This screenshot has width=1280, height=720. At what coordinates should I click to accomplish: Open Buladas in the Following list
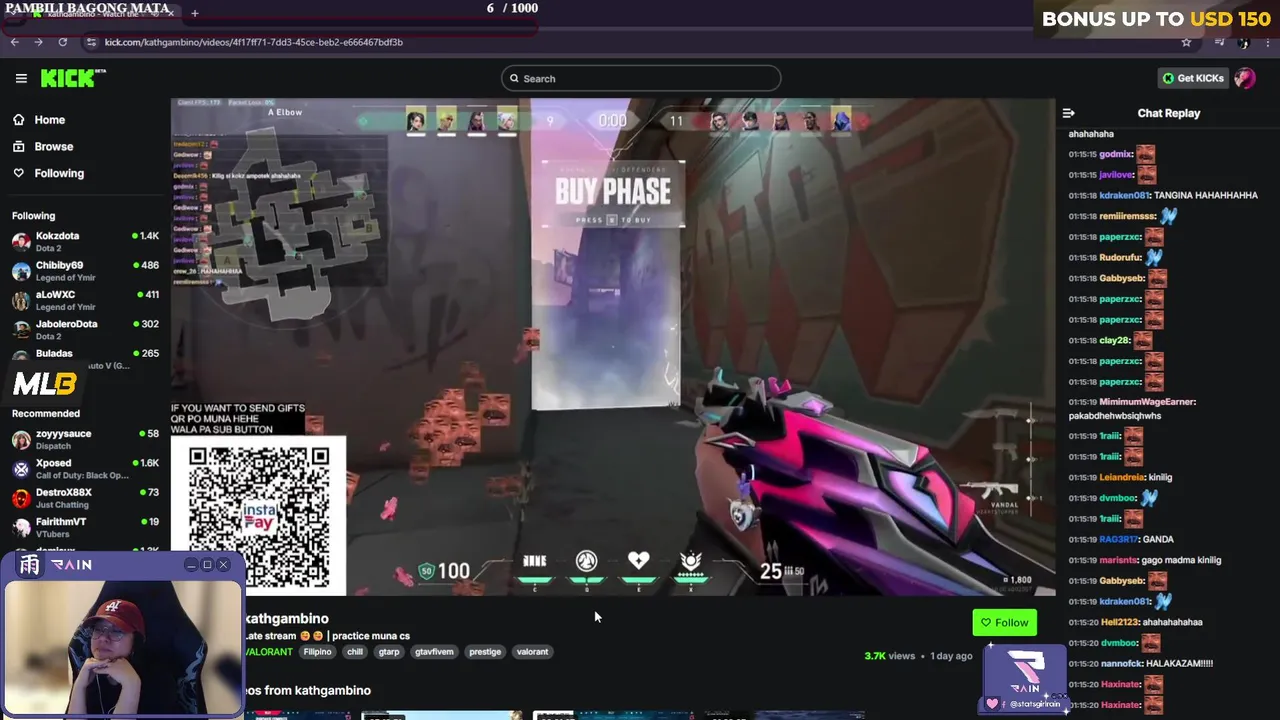54,353
